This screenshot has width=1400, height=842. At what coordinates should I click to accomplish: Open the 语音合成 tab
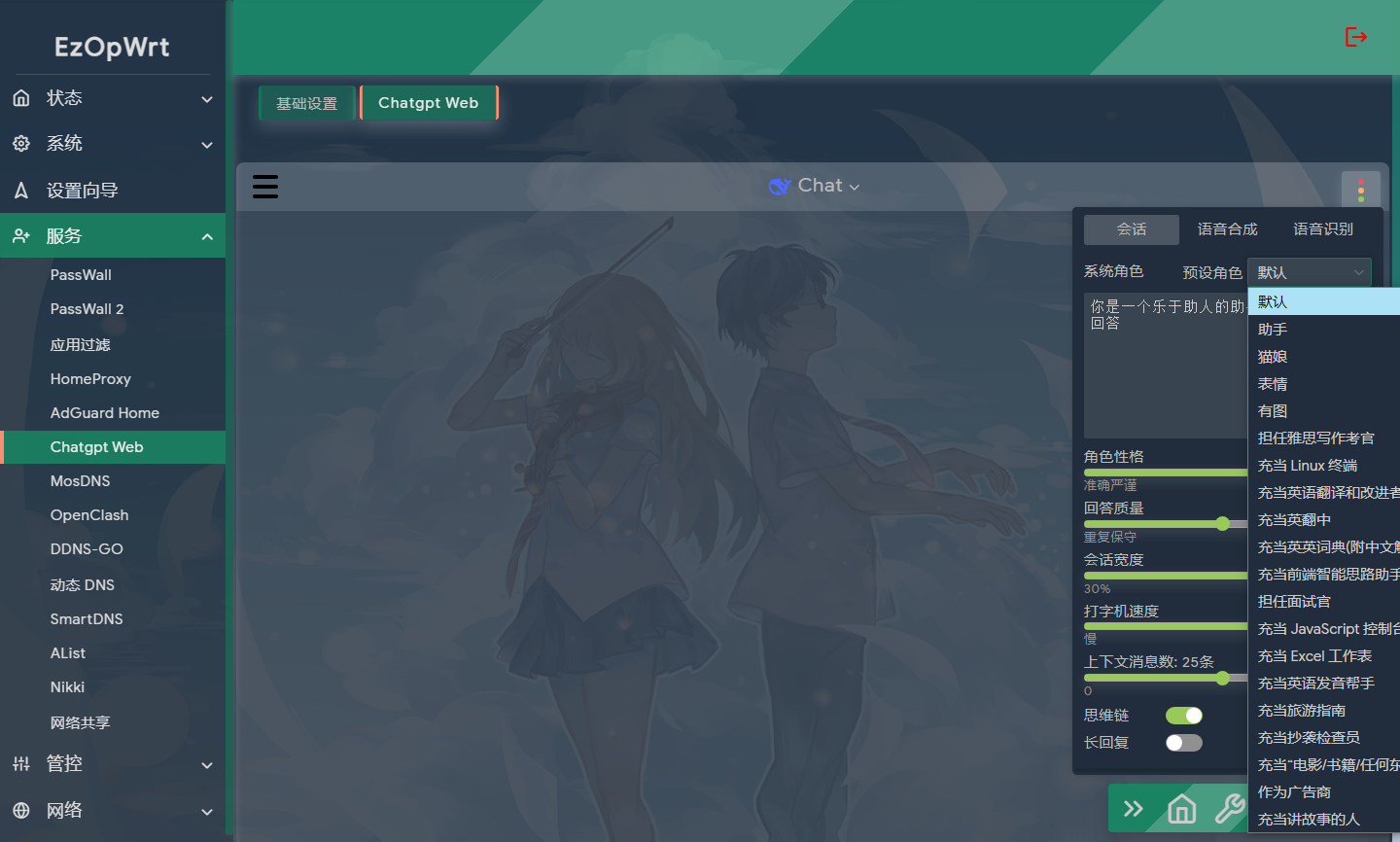click(1228, 229)
